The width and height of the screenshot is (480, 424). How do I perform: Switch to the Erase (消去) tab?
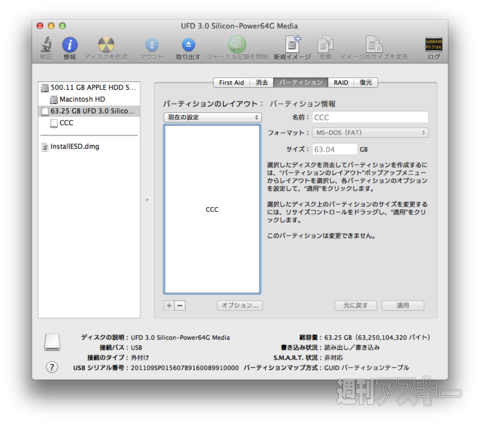tap(262, 83)
